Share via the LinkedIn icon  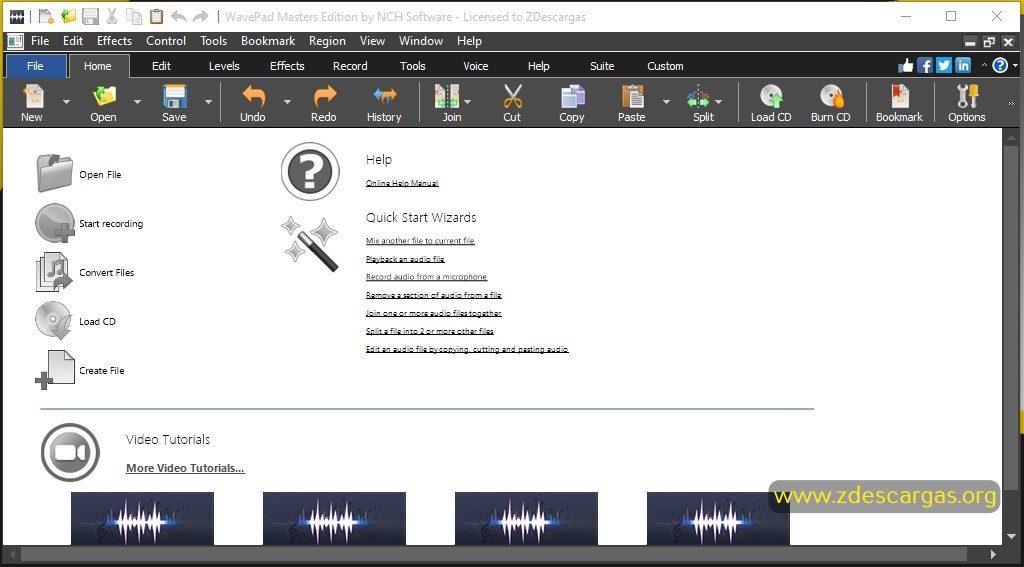pyautogui.click(x=963, y=65)
